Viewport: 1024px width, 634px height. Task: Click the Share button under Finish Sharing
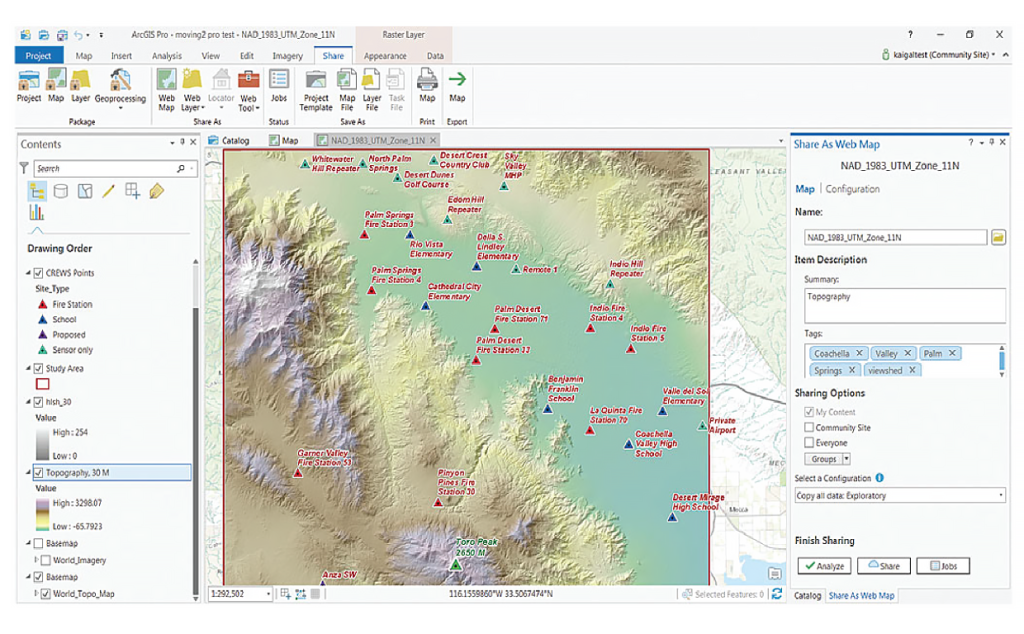884,566
